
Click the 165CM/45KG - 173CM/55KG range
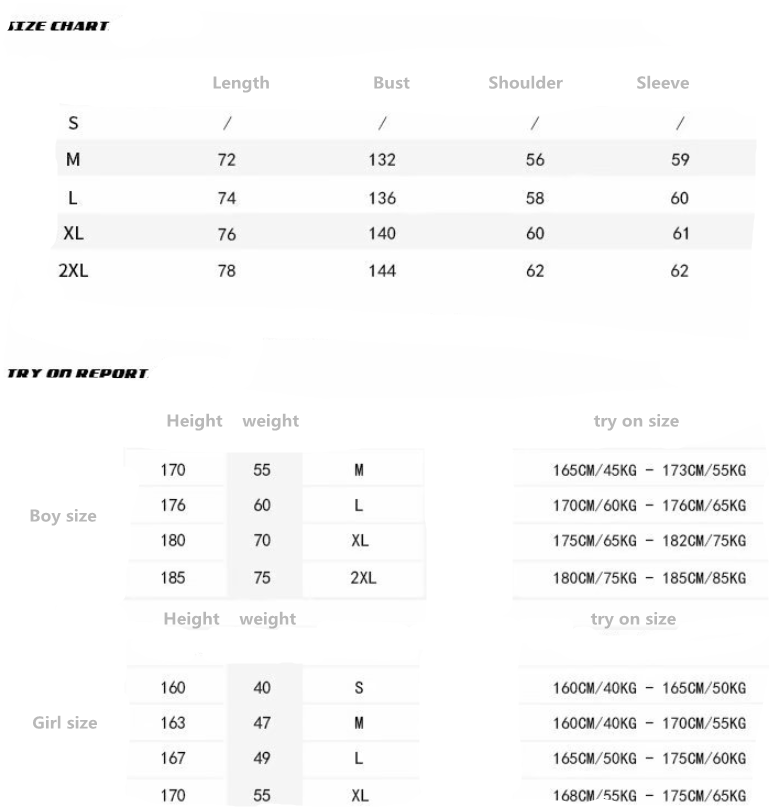click(x=649, y=470)
